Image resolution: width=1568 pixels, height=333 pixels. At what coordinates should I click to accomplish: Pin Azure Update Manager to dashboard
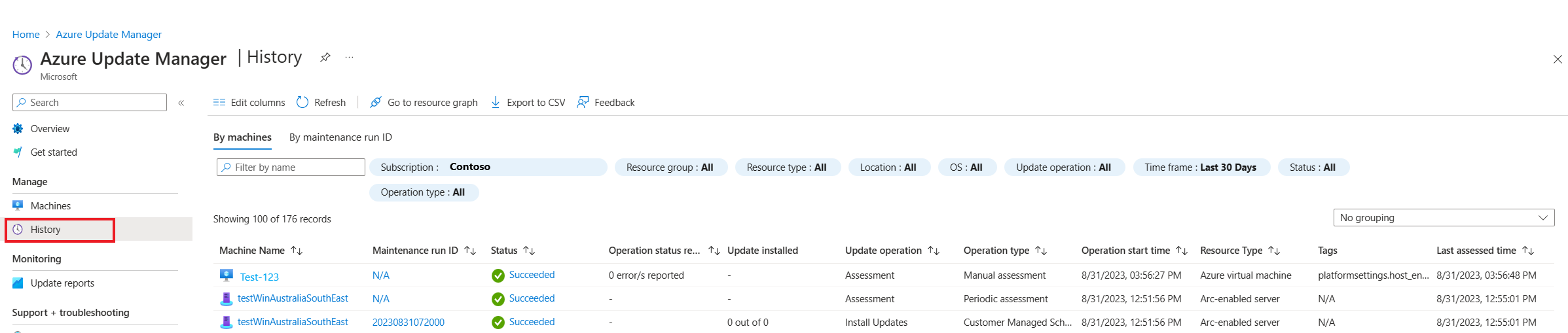pyautogui.click(x=325, y=58)
